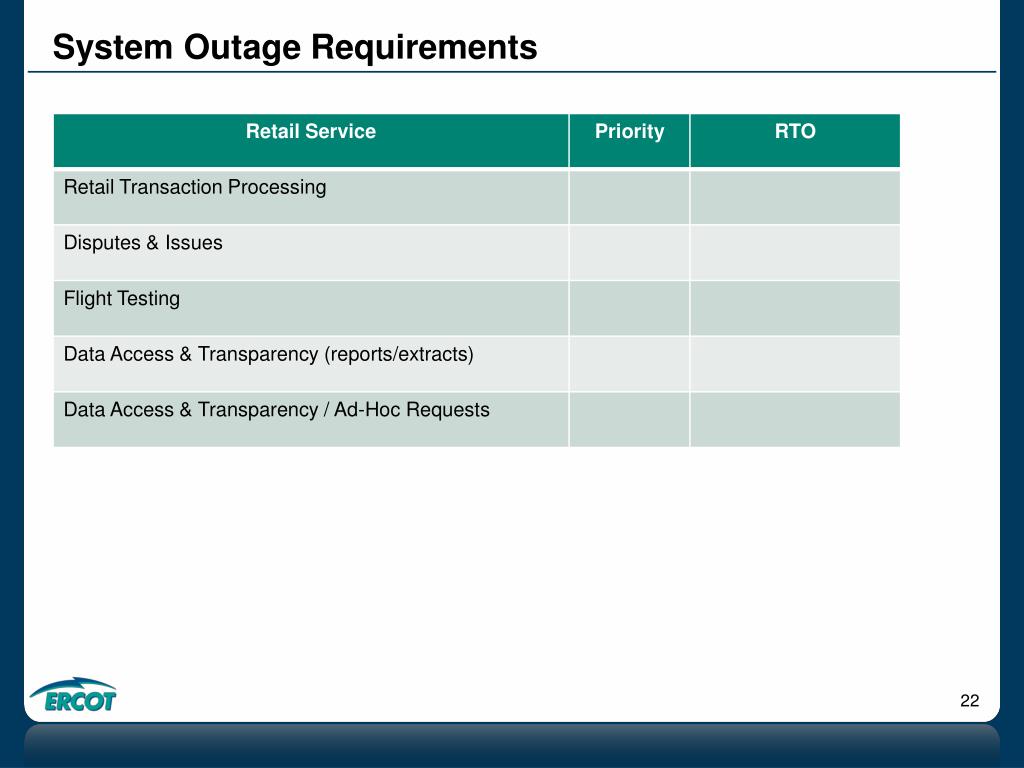This screenshot has width=1024, height=768.
Task: Click the RTO cell for the reports/extracts row
Action: click(795, 364)
